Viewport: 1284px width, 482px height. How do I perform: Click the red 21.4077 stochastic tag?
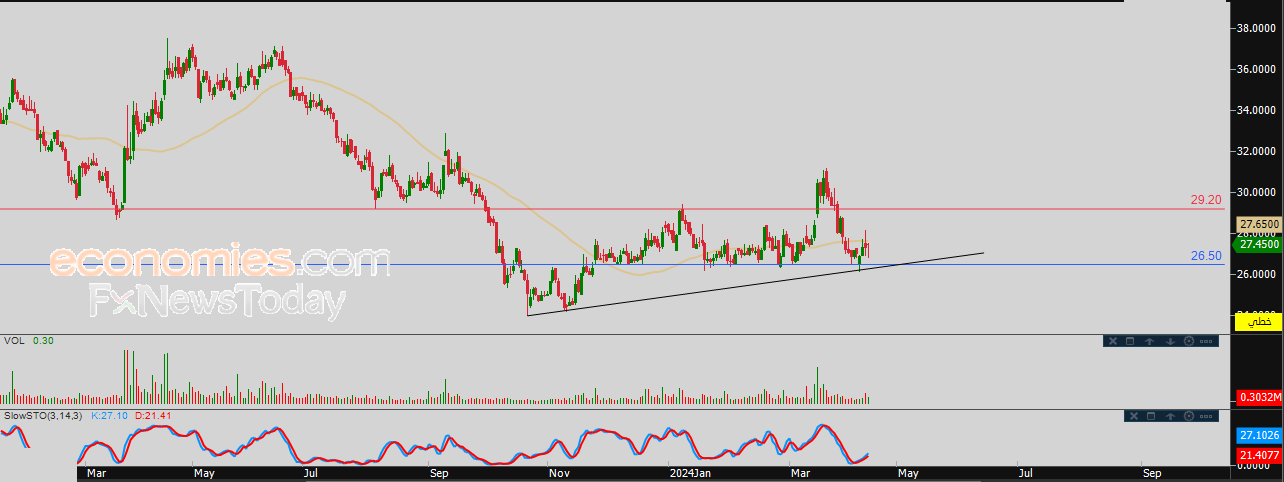click(x=1259, y=455)
